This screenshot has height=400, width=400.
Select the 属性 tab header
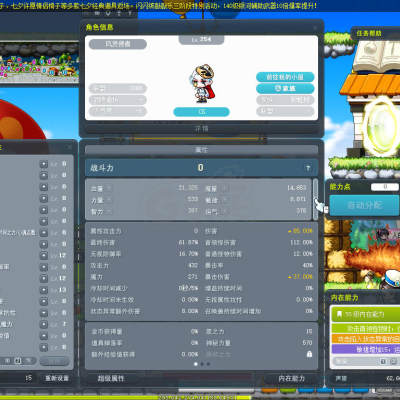tap(201, 150)
